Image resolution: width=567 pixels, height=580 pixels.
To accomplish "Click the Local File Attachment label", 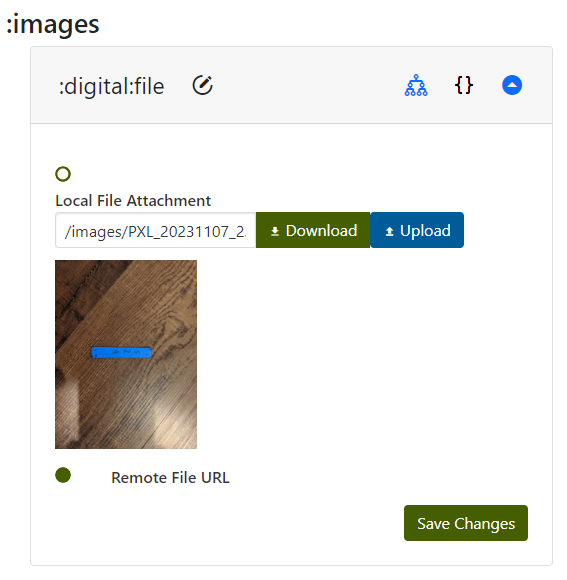I will (133, 201).
